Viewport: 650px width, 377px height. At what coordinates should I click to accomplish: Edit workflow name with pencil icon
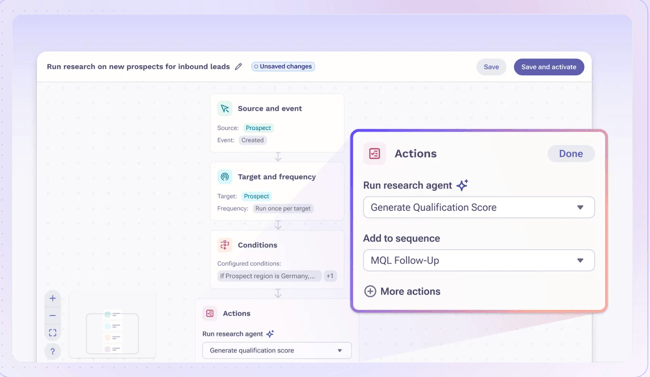[238, 66]
